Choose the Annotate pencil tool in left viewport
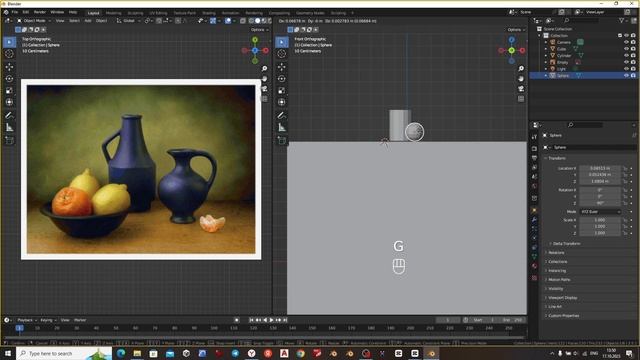 tap(9, 115)
